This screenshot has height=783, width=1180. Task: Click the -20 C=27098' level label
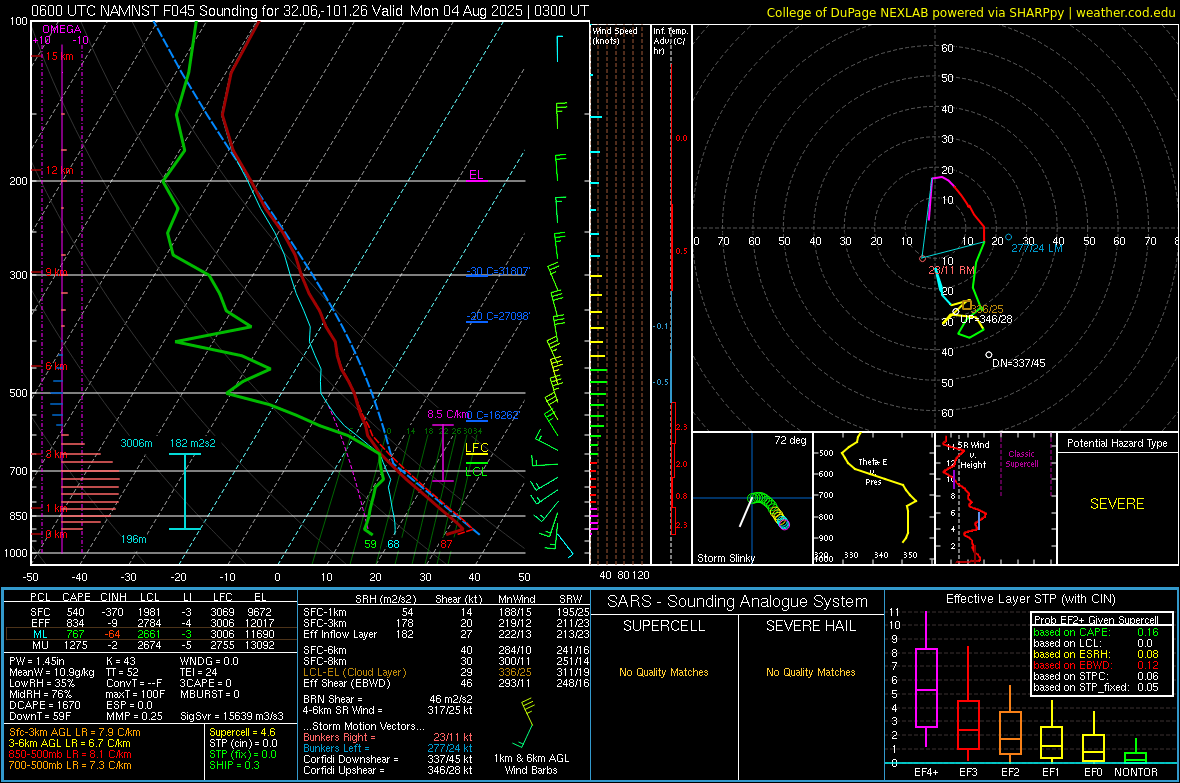coord(498,316)
